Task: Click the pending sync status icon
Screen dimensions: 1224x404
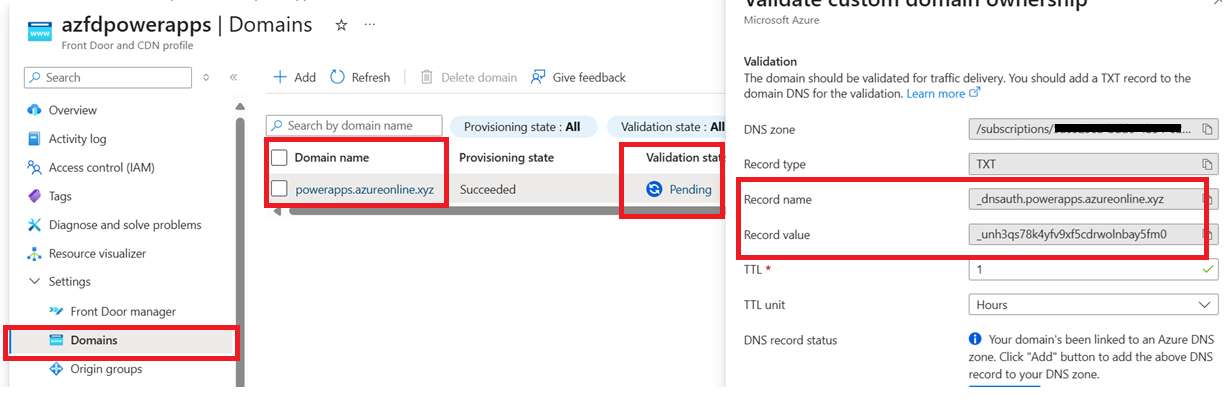Action: pos(655,189)
